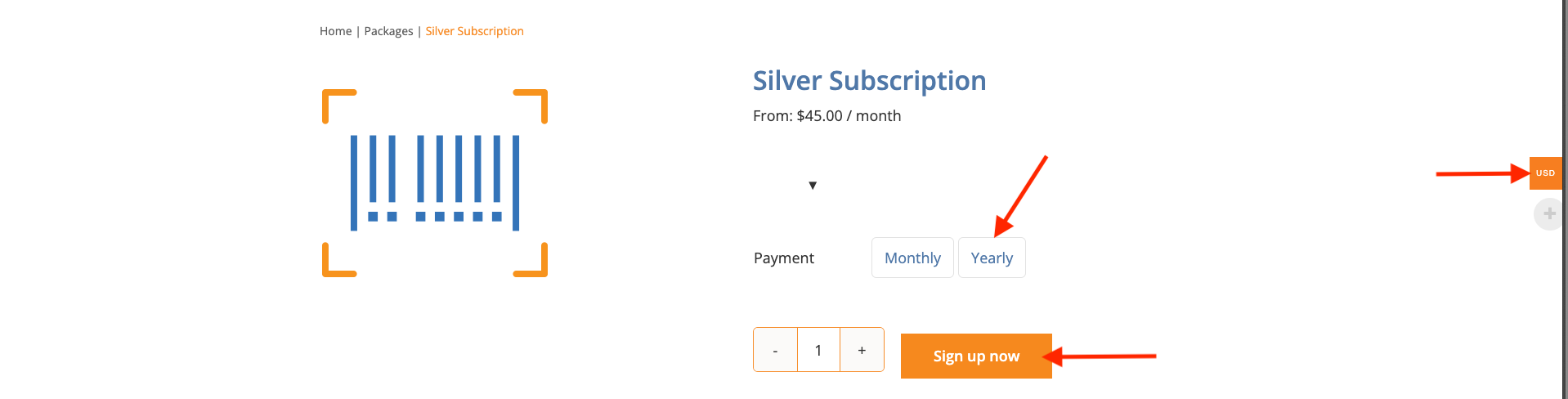Go to the Home breadcrumb link
Viewport: 1568px width, 399px height.
[335, 31]
